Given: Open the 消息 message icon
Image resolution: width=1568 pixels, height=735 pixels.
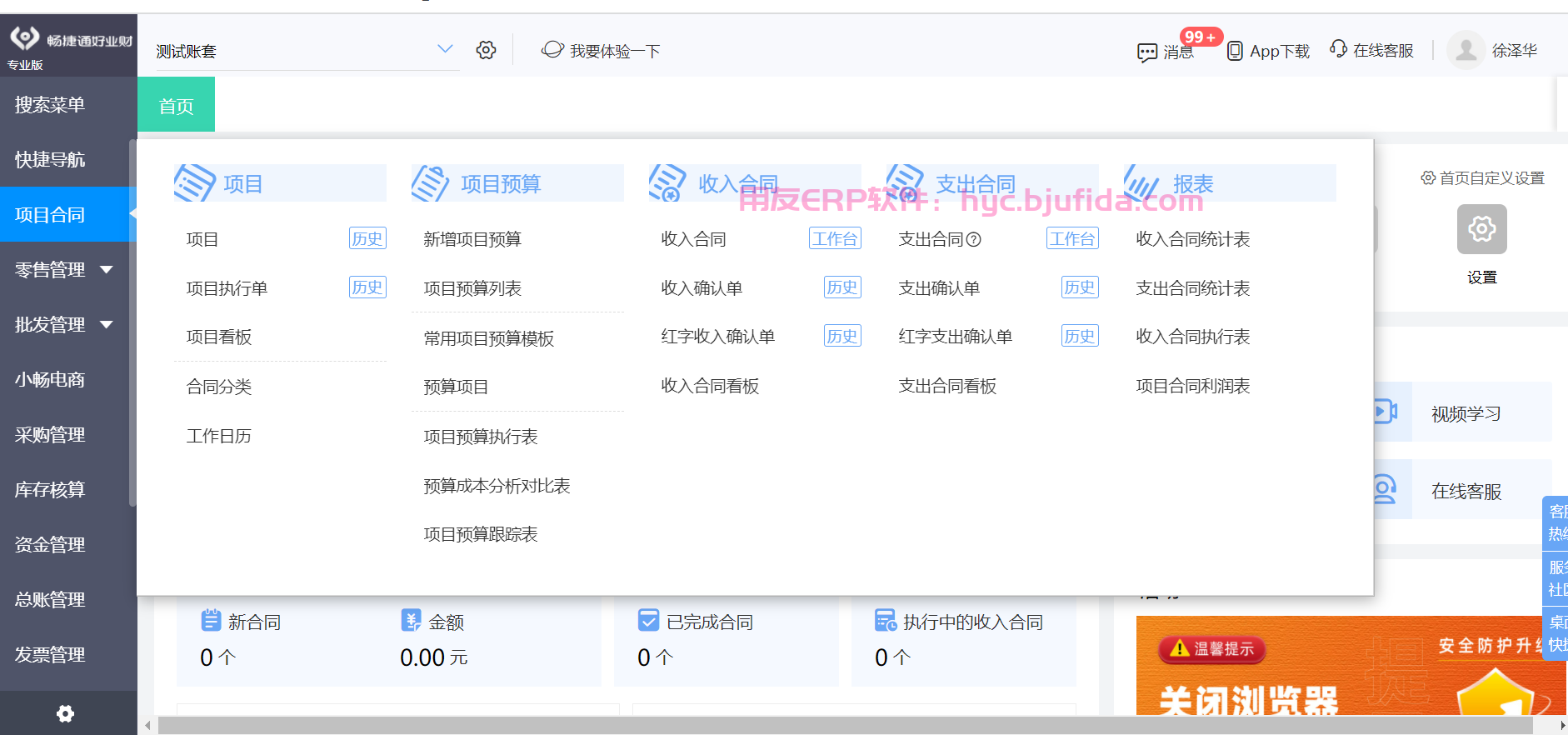Looking at the screenshot, I should click(x=1147, y=52).
